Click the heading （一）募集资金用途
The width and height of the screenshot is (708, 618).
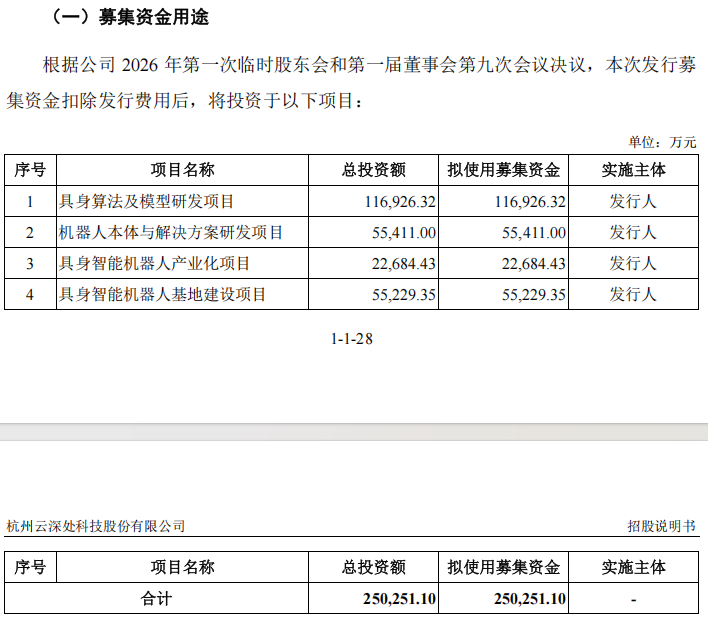click(130, 17)
